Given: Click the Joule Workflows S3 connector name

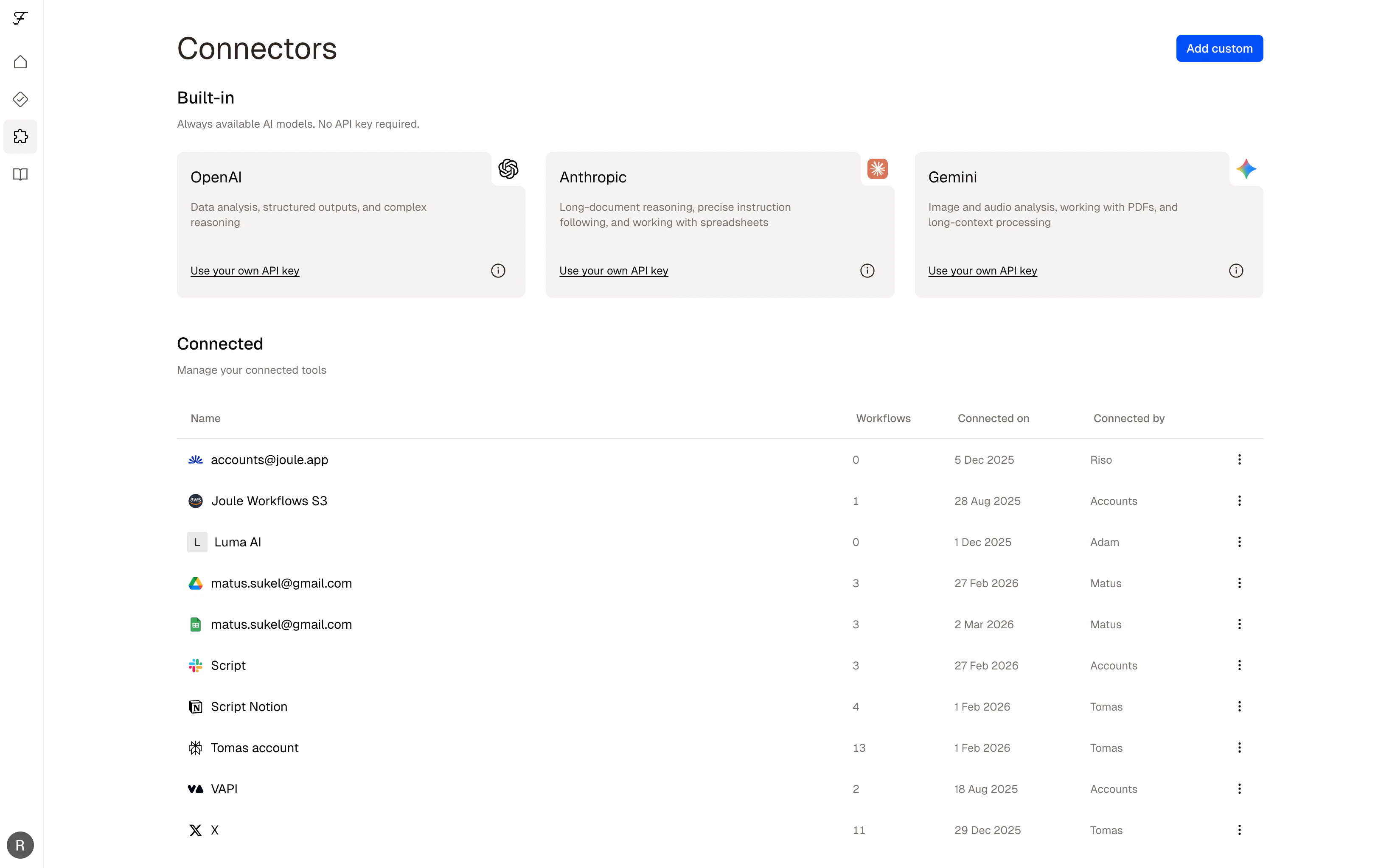Looking at the screenshot, I should coord(269,501).
